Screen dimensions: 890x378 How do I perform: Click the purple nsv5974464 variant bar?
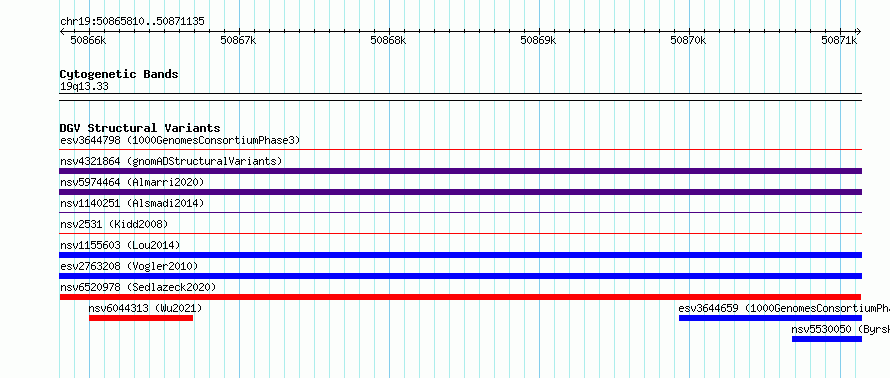[x=461, y=192]
